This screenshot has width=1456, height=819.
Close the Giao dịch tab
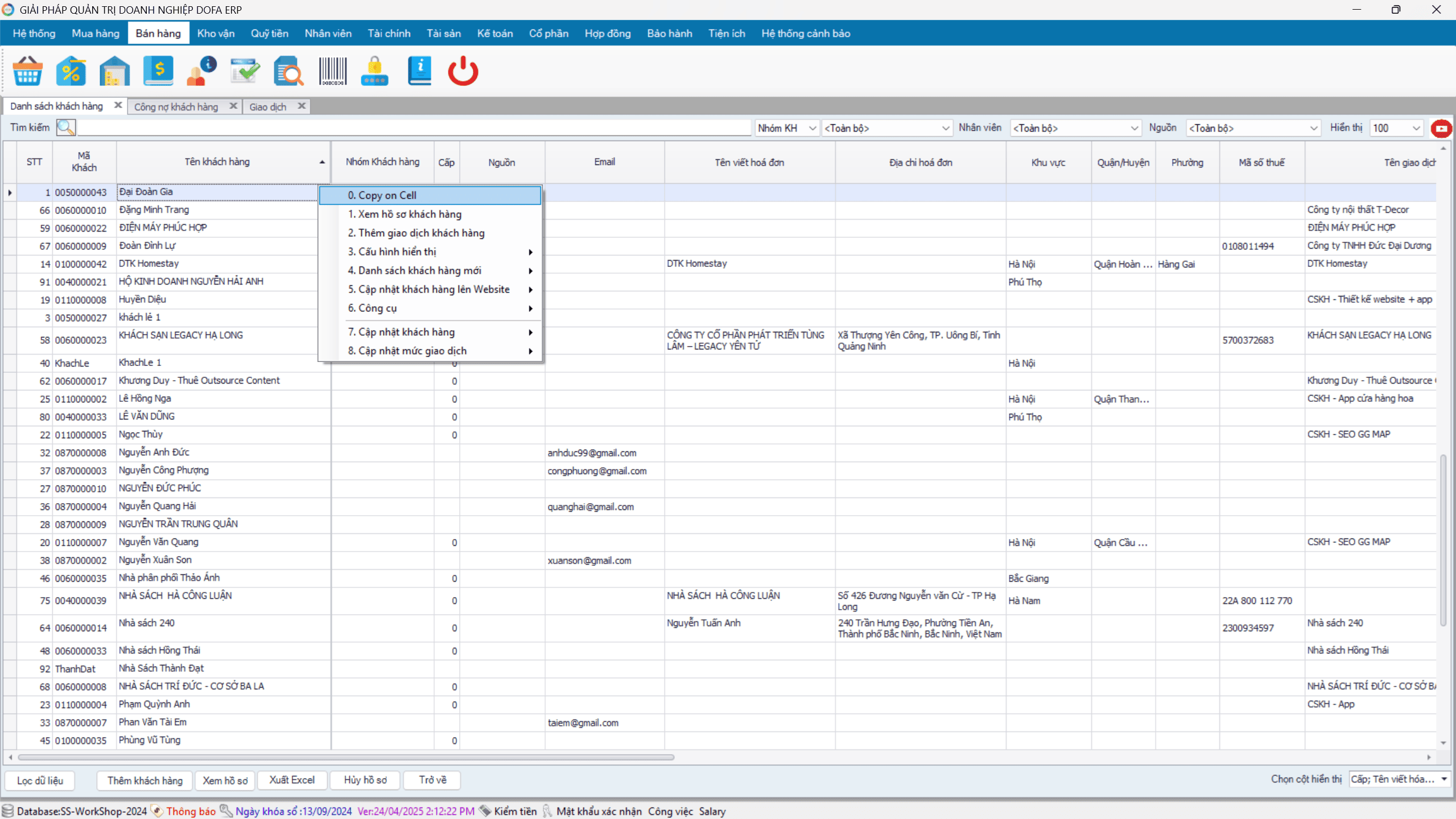(302, 106)
